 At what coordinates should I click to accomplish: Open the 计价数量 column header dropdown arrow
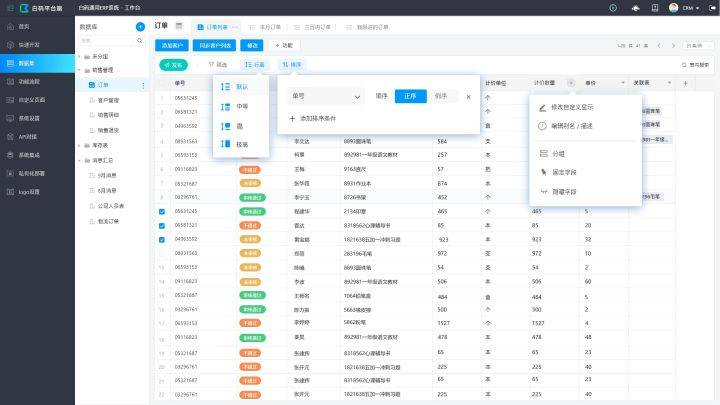(x=571, y=83)
